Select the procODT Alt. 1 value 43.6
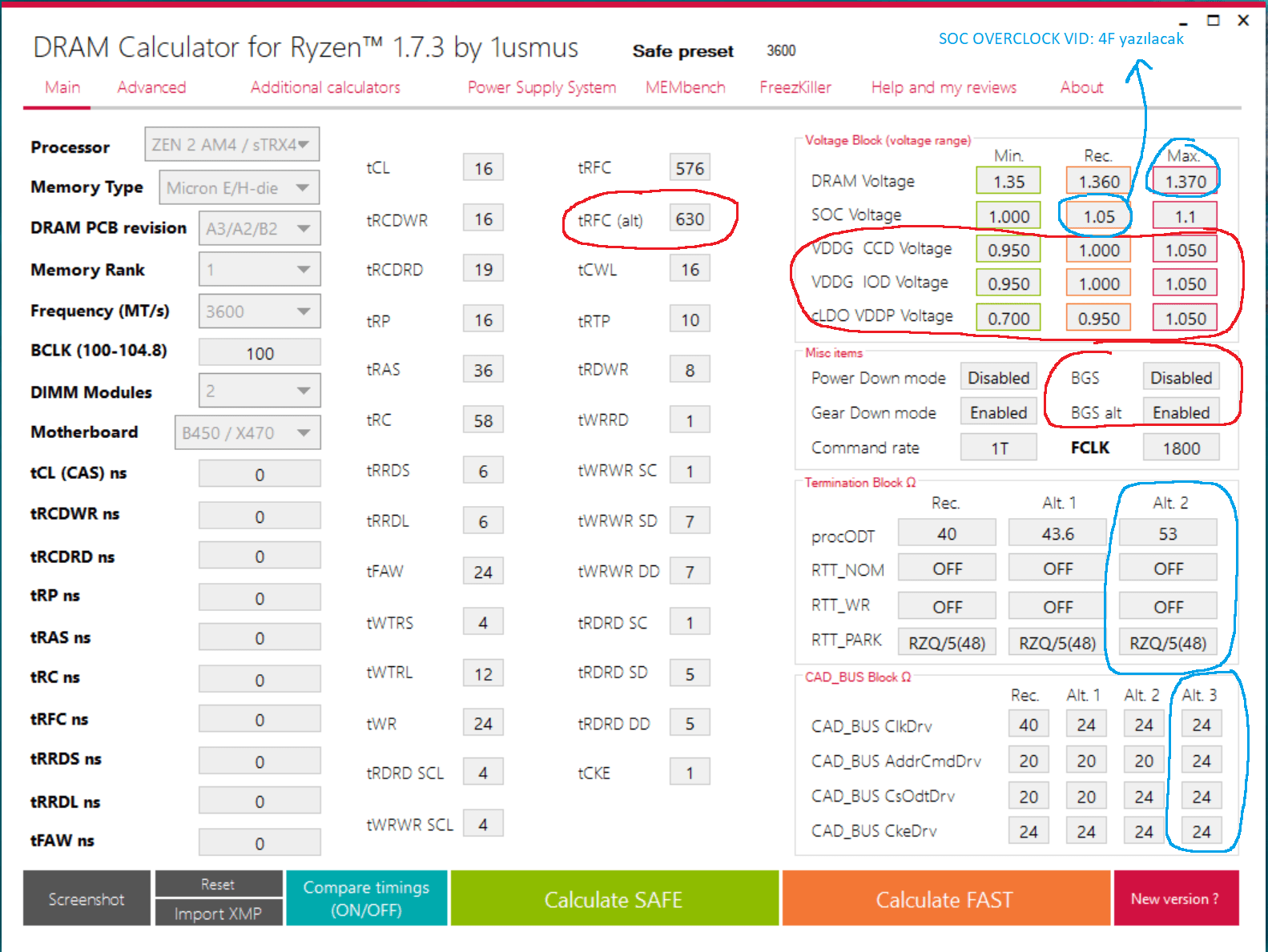 [x=1057, y=533]
